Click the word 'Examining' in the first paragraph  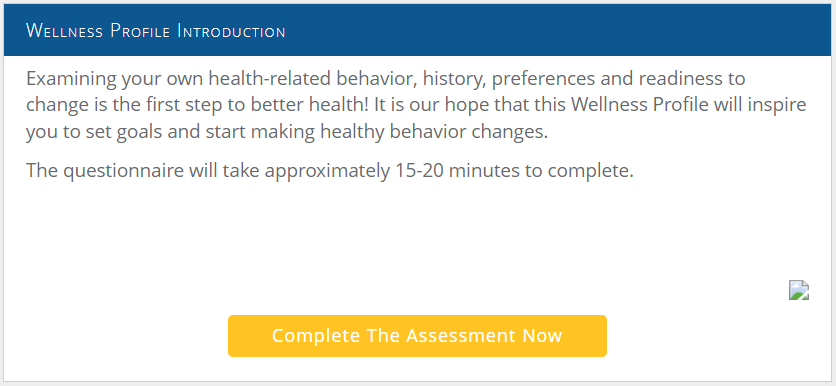point(71,79)
